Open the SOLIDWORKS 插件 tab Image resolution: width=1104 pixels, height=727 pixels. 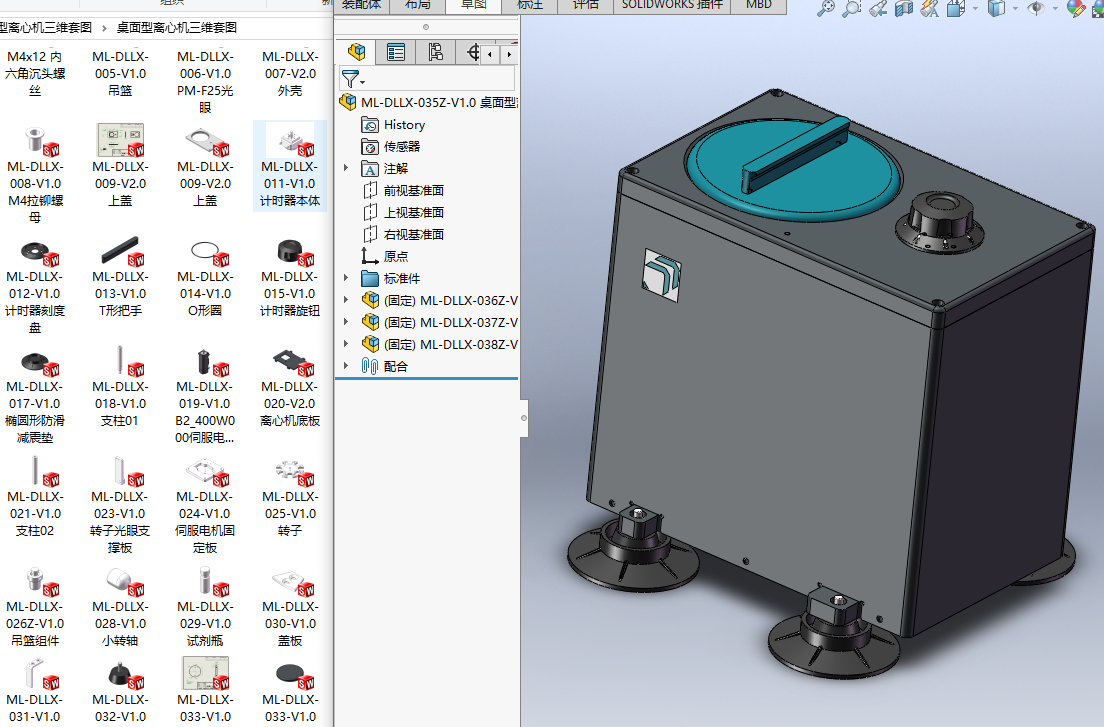coord(670,5)
